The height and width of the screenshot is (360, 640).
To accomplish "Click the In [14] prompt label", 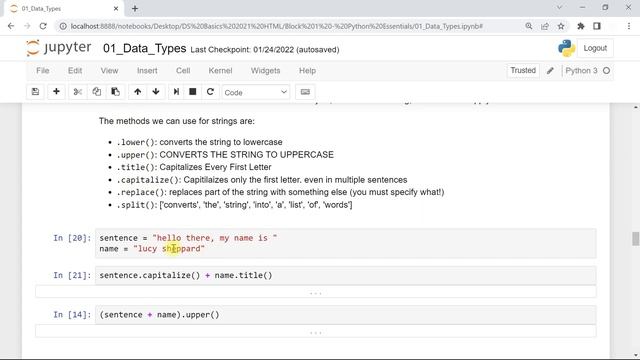I will coord(72,315).
